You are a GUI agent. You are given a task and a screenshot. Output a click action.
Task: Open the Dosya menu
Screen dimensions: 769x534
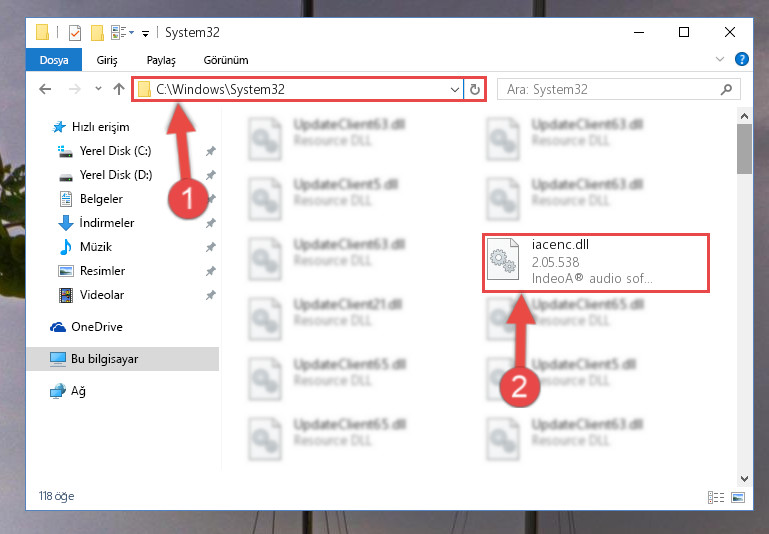[54, 60]
